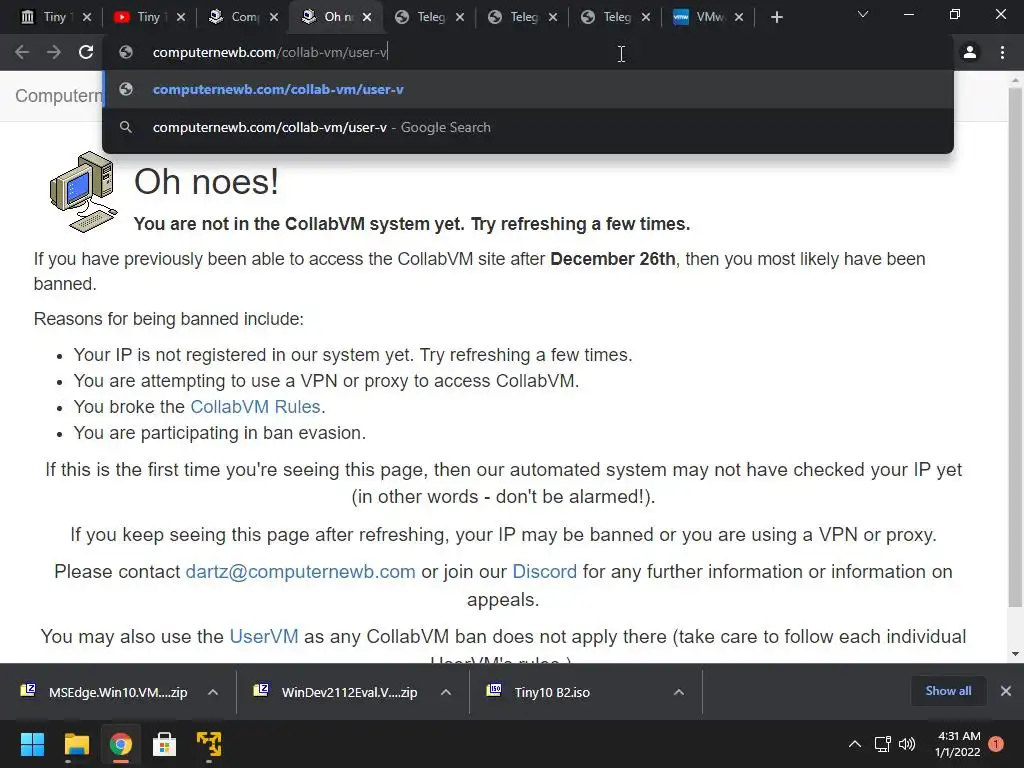1024x768 pixels.
Task: Open the Chrome profile avatar menu
Action: [x=970, y=52]
